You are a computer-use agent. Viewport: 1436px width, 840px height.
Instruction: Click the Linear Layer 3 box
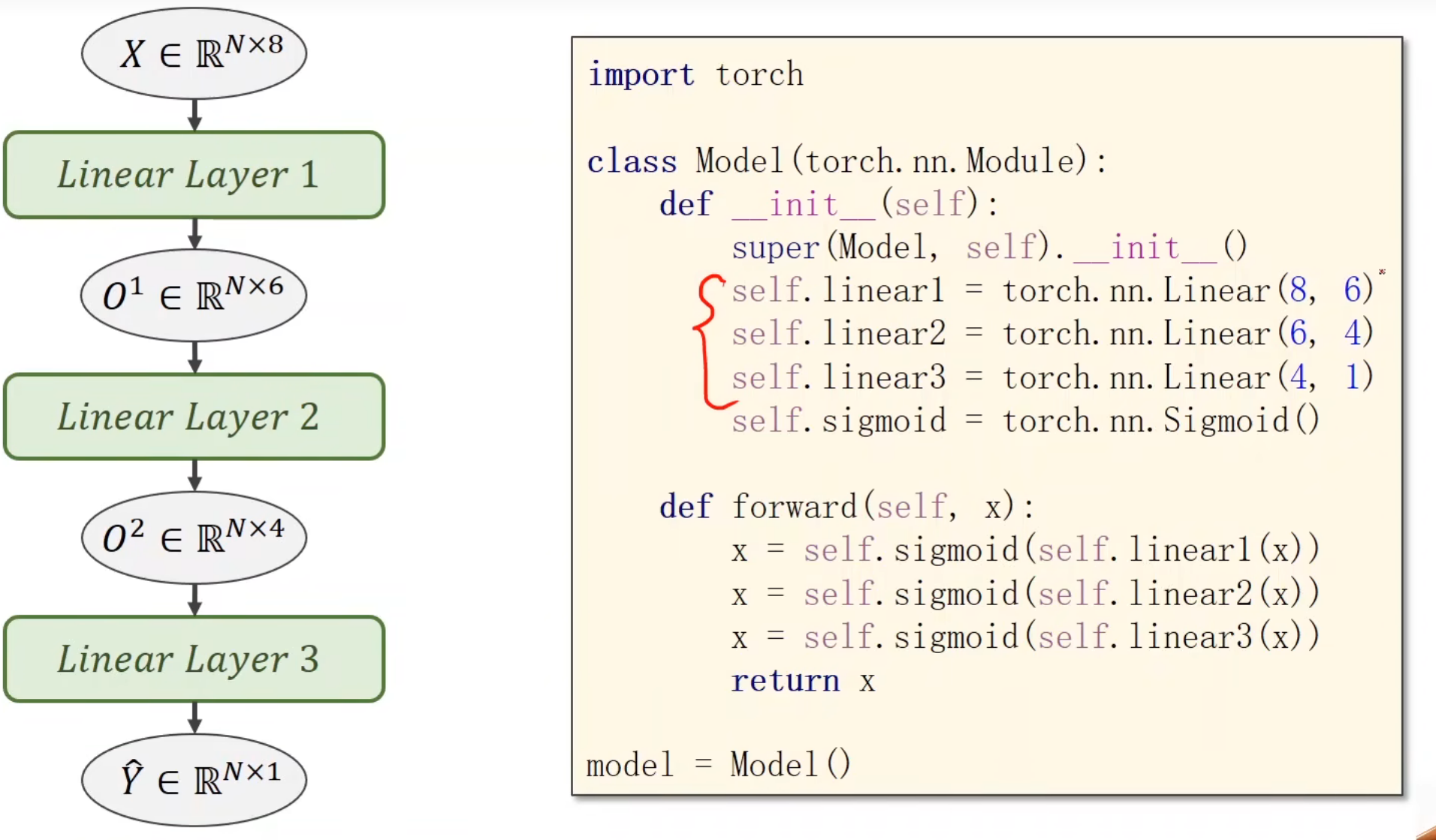[194, 659]
